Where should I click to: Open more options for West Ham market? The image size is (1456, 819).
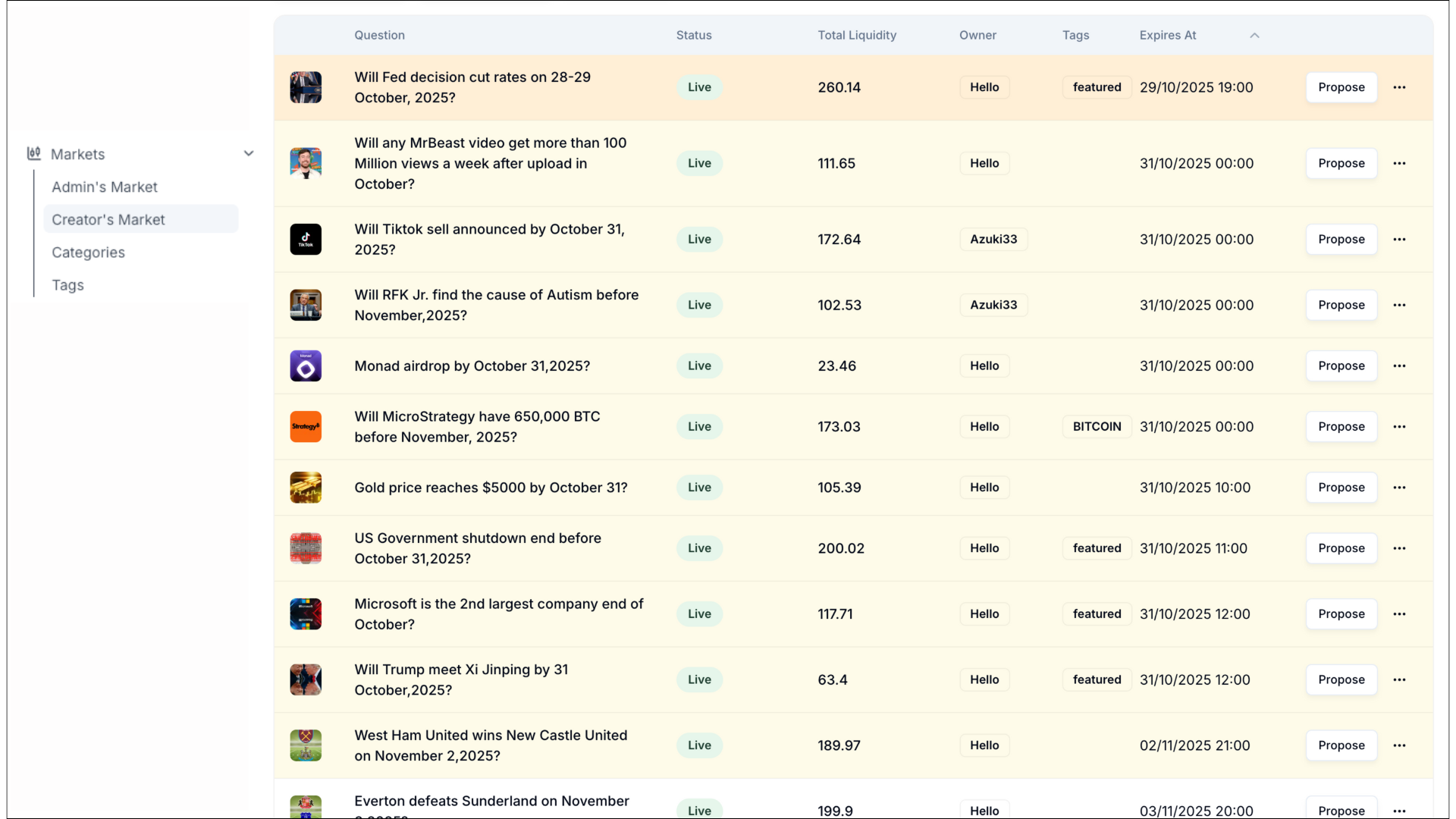[x=1399, y=745]
